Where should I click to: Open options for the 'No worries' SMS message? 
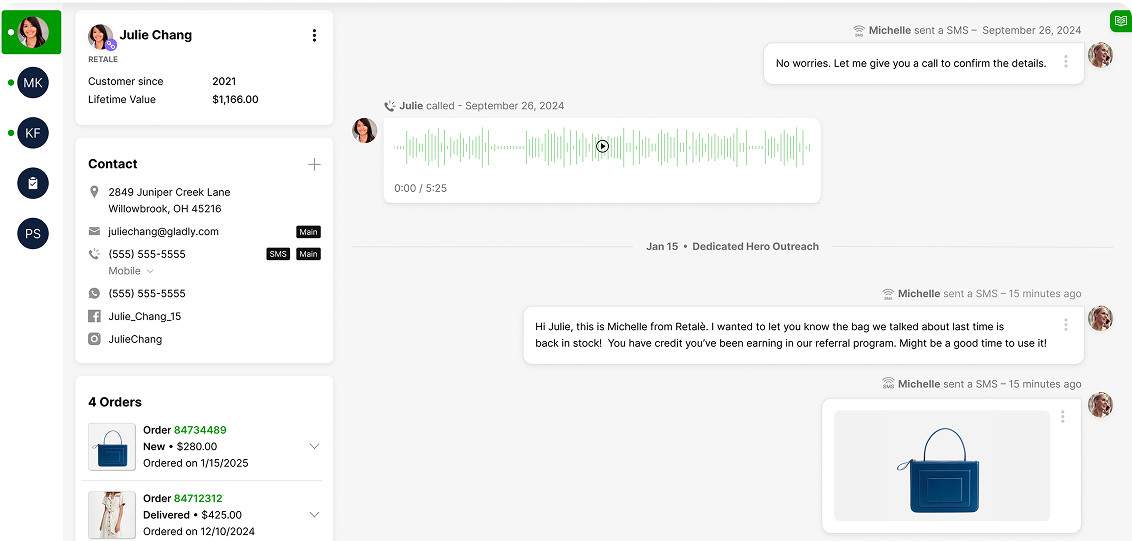click(1066, 62)
